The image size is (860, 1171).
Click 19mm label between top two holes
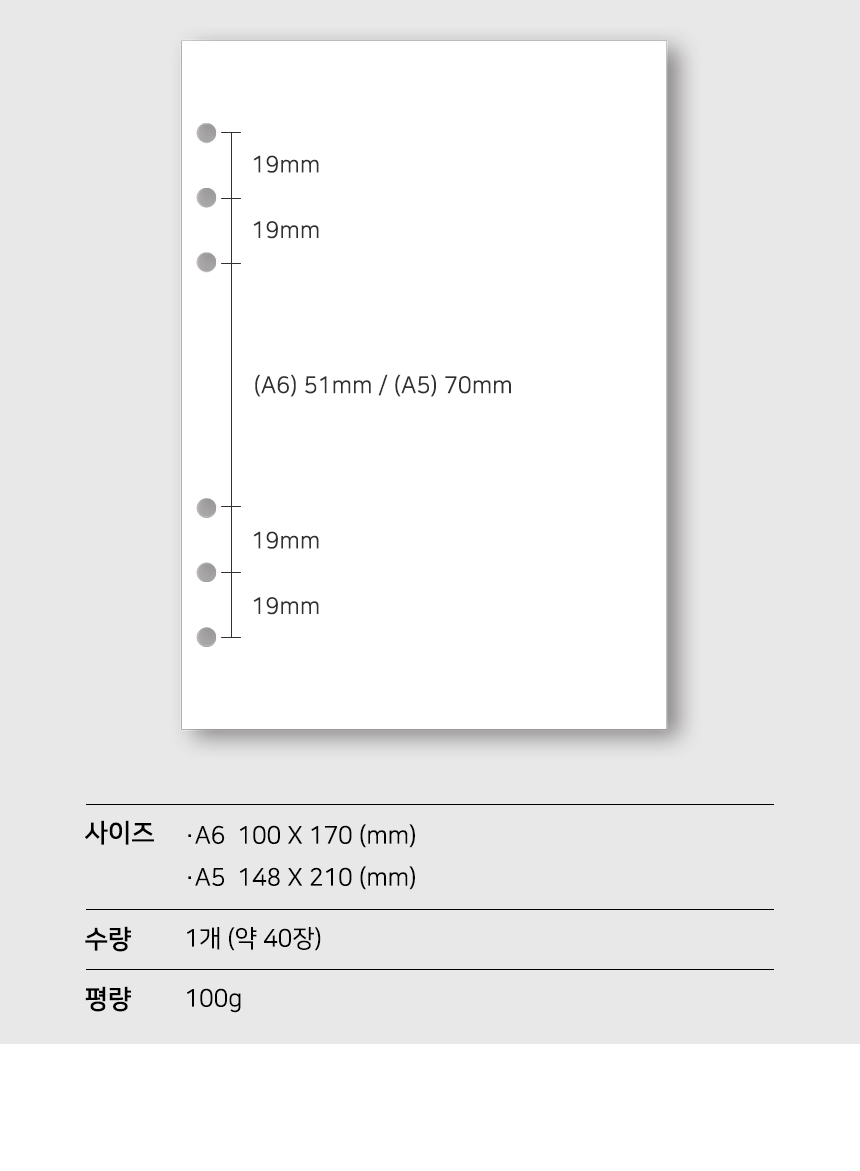point(286,165)
